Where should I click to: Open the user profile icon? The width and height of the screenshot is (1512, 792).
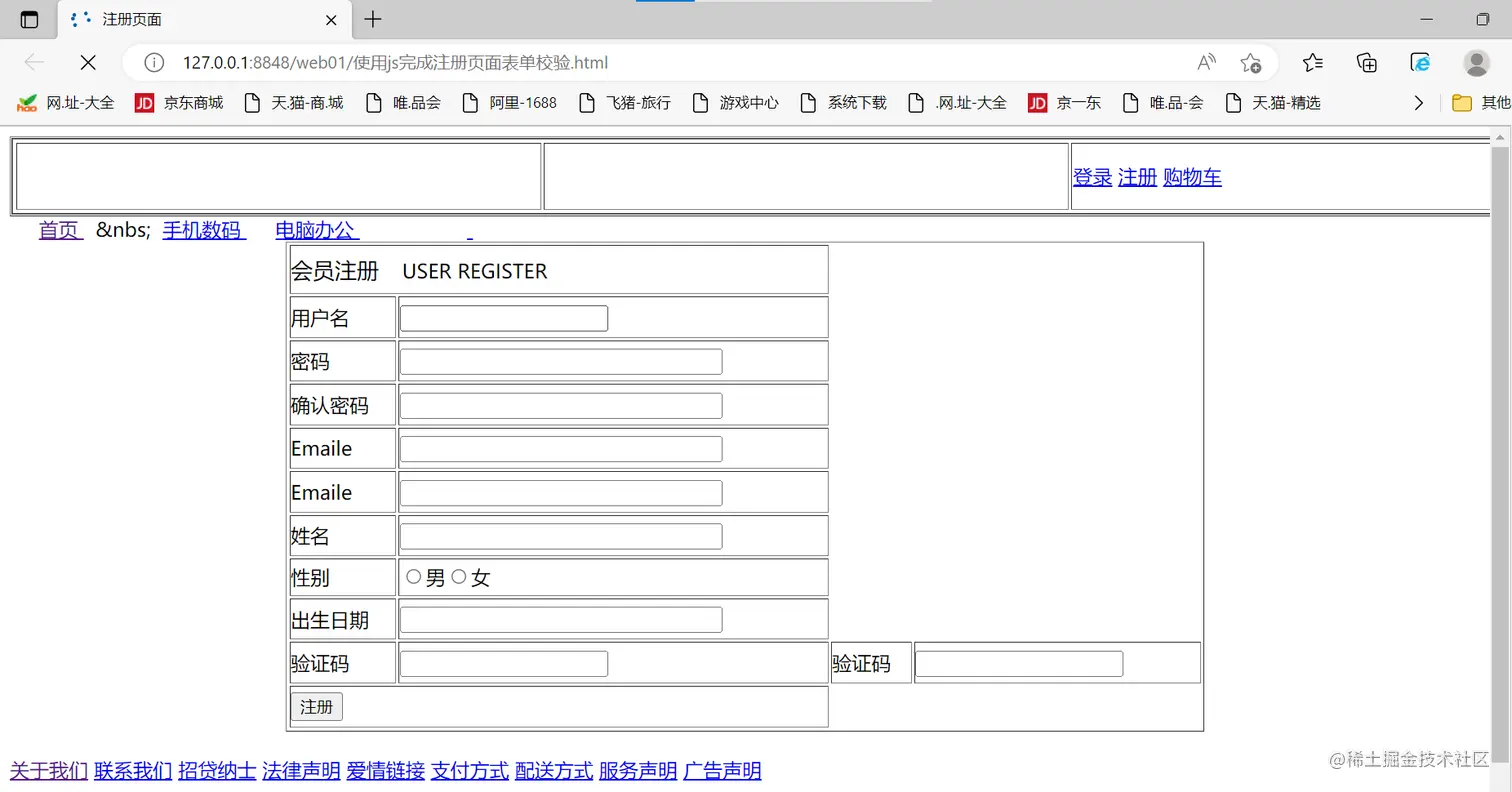pos(1476,62)
